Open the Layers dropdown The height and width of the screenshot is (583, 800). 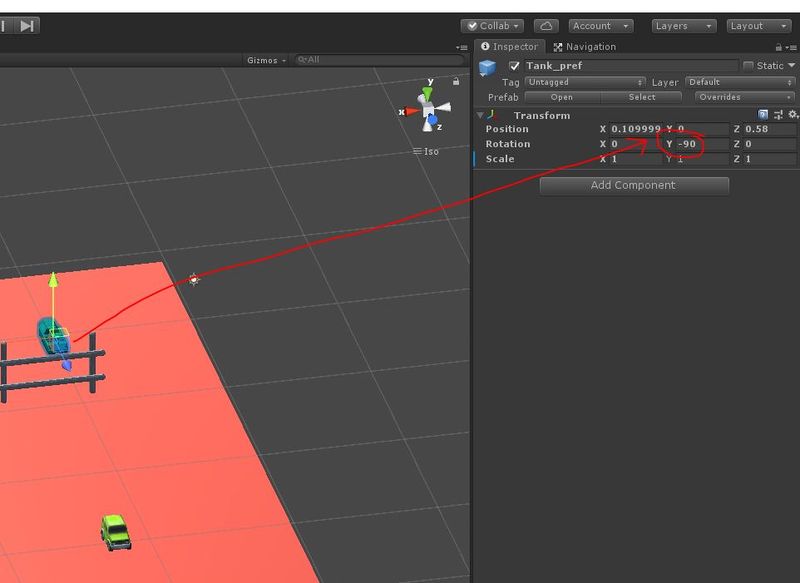[684, 26]
